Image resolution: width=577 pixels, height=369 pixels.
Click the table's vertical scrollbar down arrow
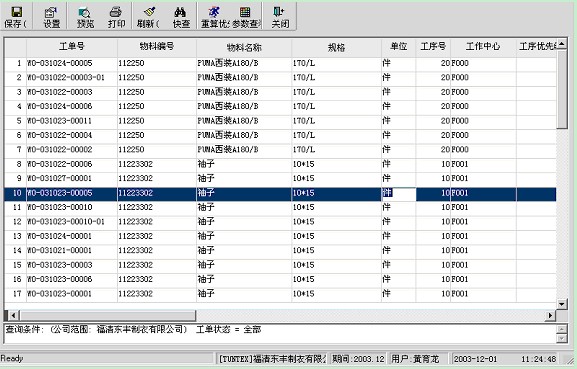(562, 304)
